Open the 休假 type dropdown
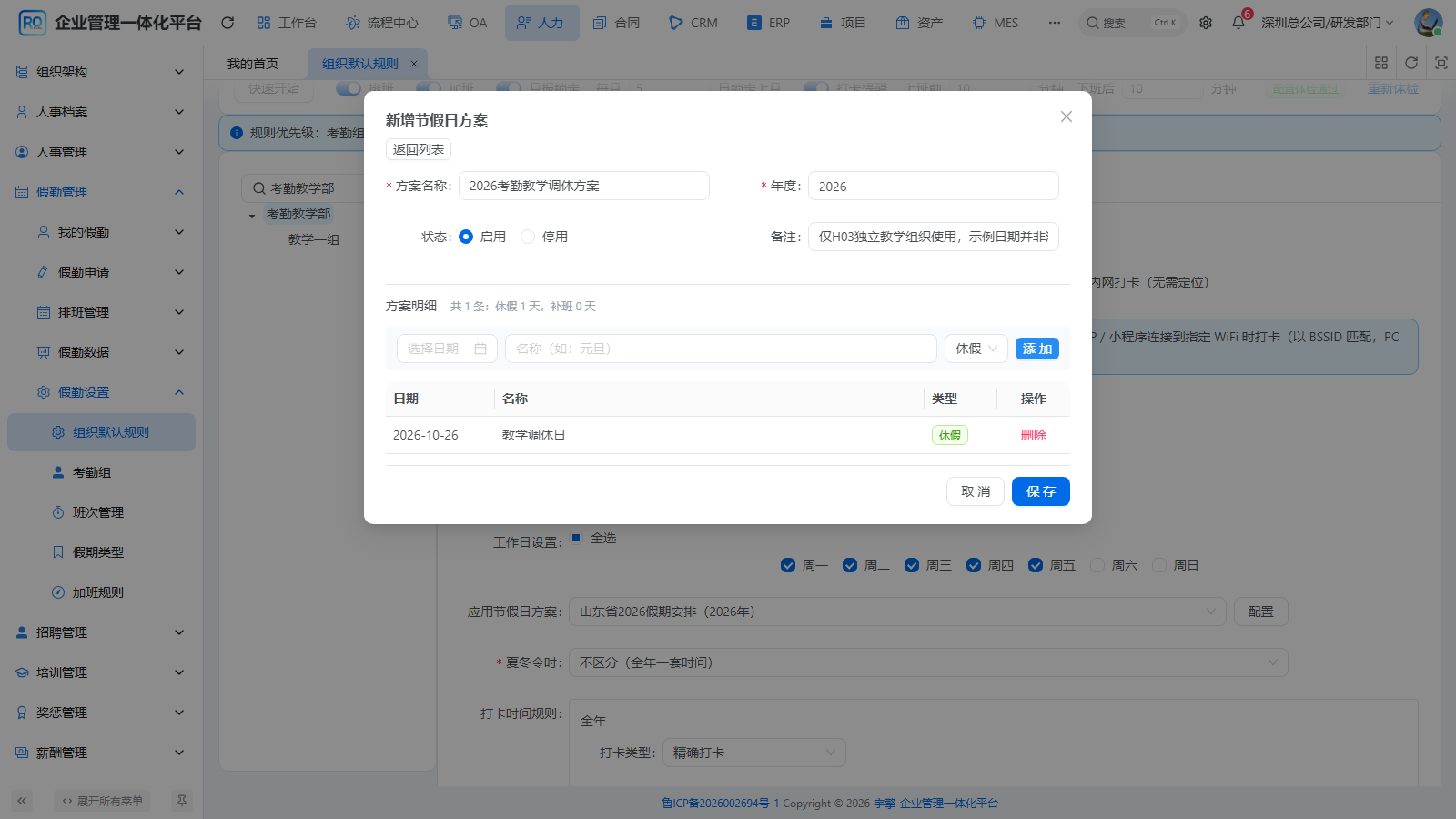The width and height of the screenshot is (1456, 819). (x=976, y=349)
